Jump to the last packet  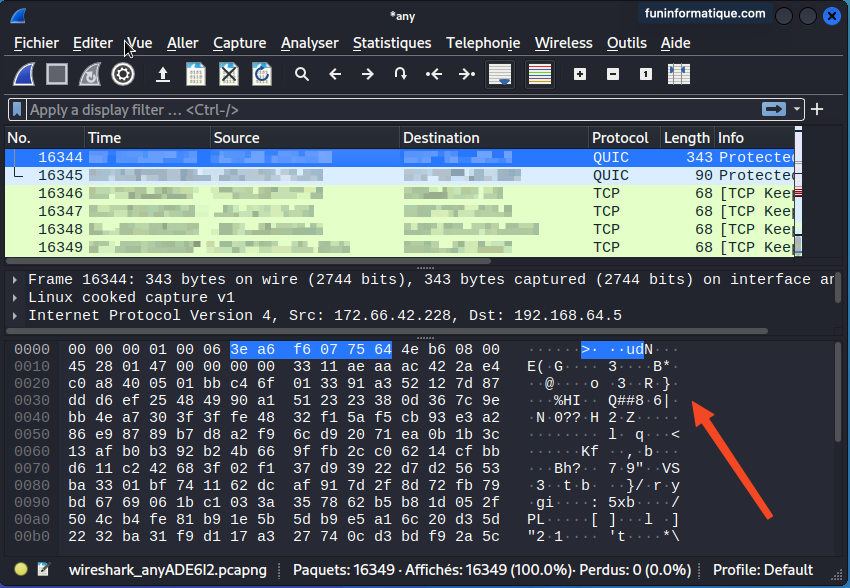pos(467,74)
